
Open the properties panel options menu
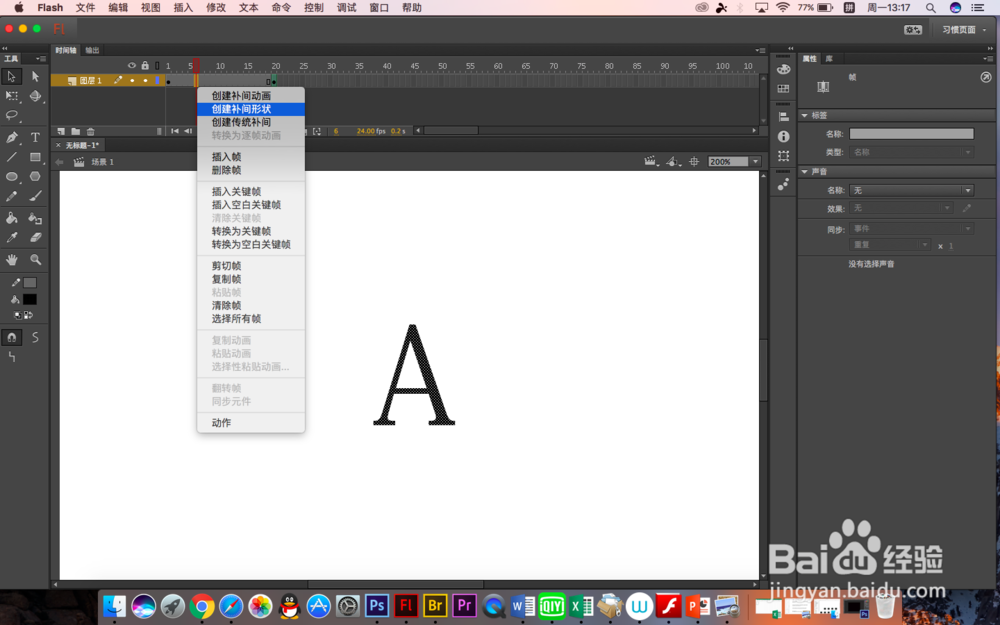point(989,59)
